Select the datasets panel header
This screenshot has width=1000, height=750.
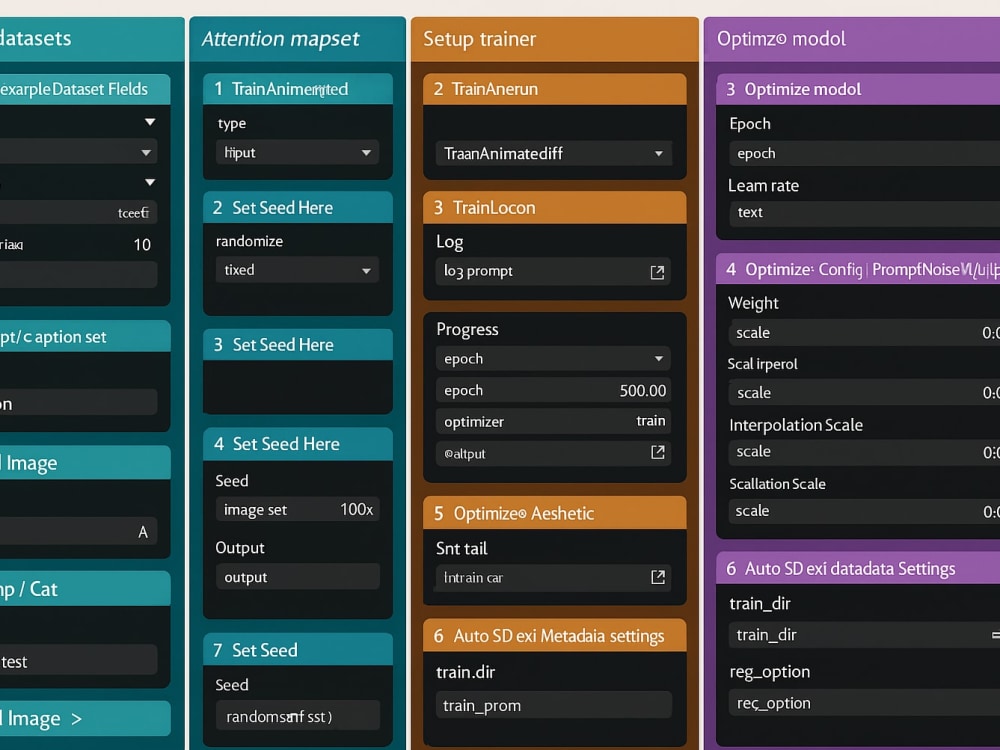point(92,39)
